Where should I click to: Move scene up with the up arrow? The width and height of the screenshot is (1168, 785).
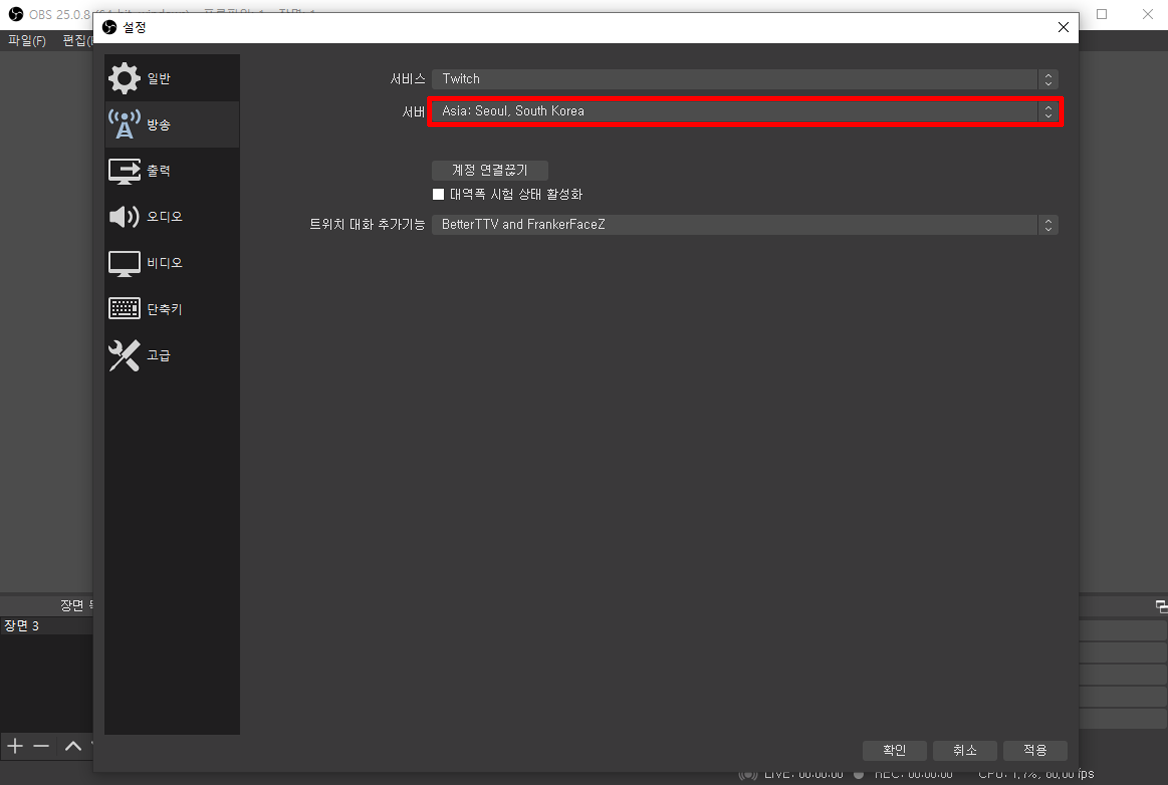point(73,746)
